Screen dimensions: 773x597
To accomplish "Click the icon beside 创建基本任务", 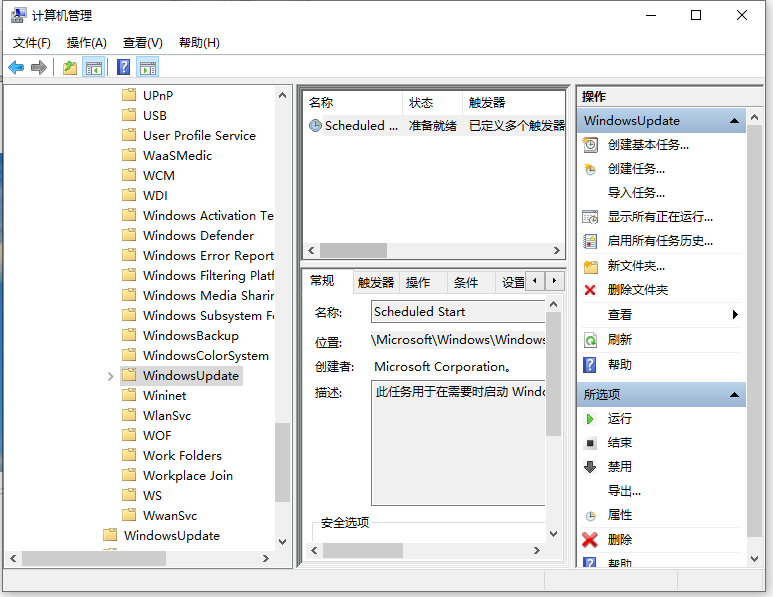I will 590,144.
